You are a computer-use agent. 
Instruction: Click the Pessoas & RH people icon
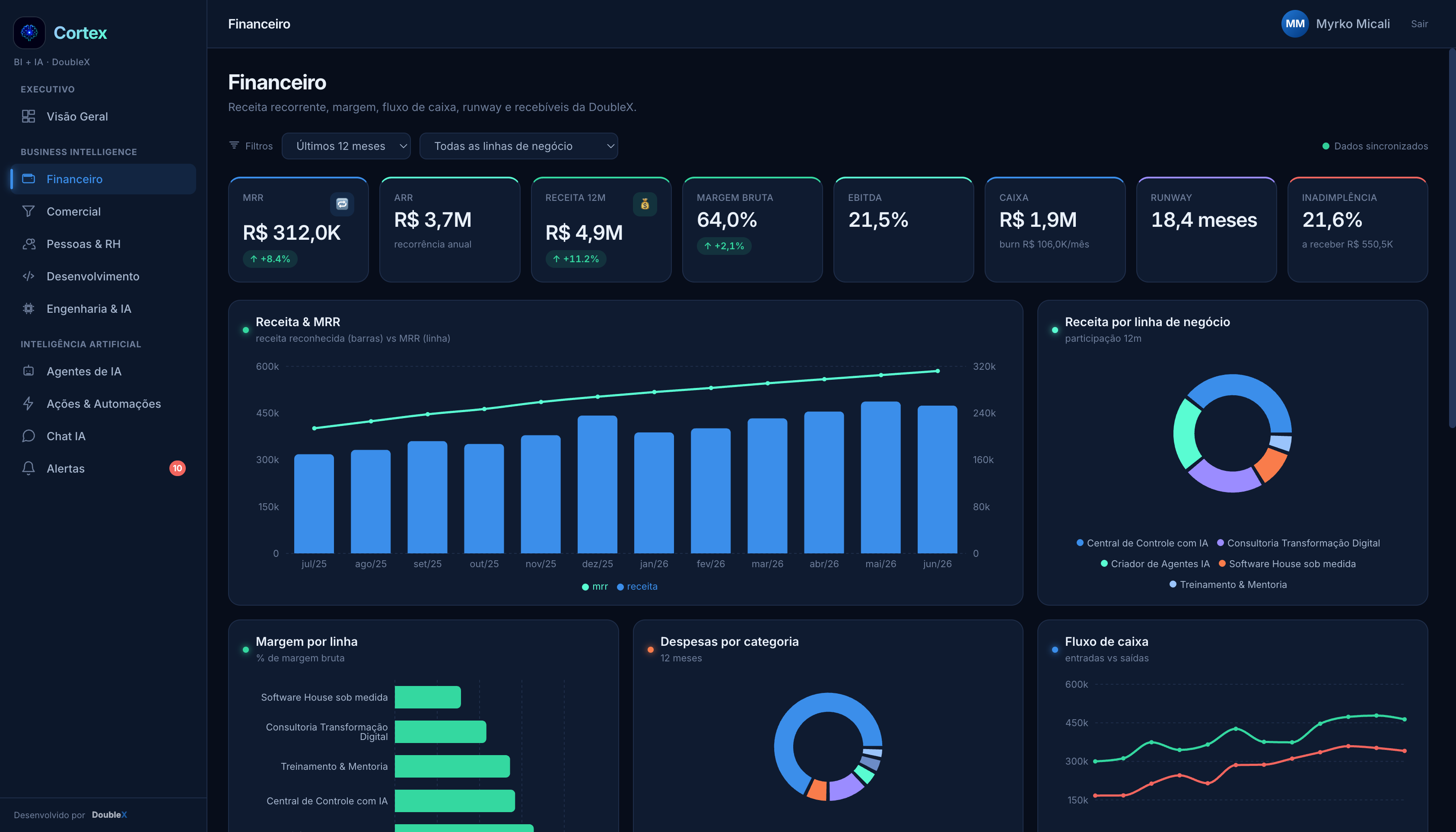pyautogui.click(x=29, y=244)
